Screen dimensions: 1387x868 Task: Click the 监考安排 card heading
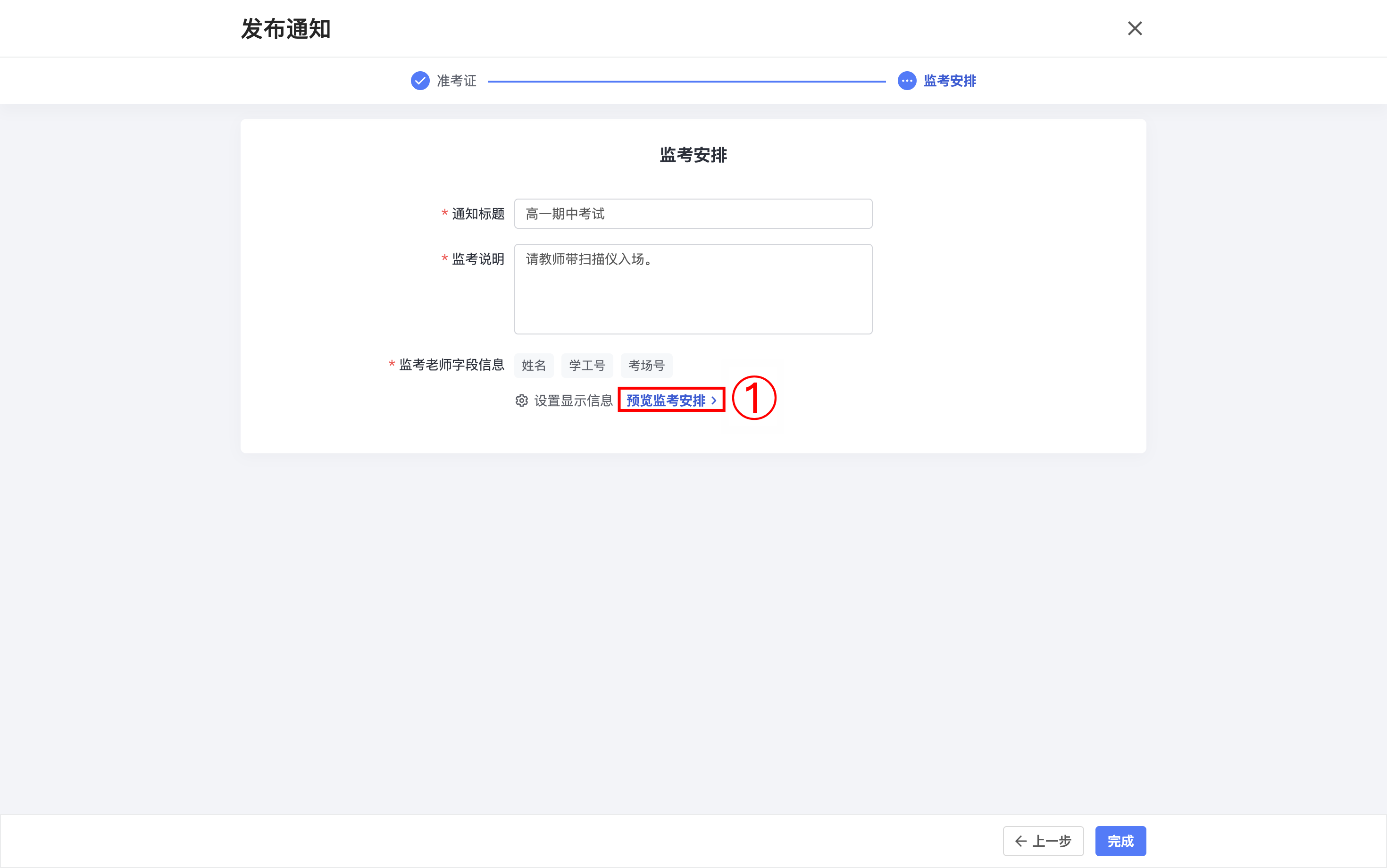693,155
